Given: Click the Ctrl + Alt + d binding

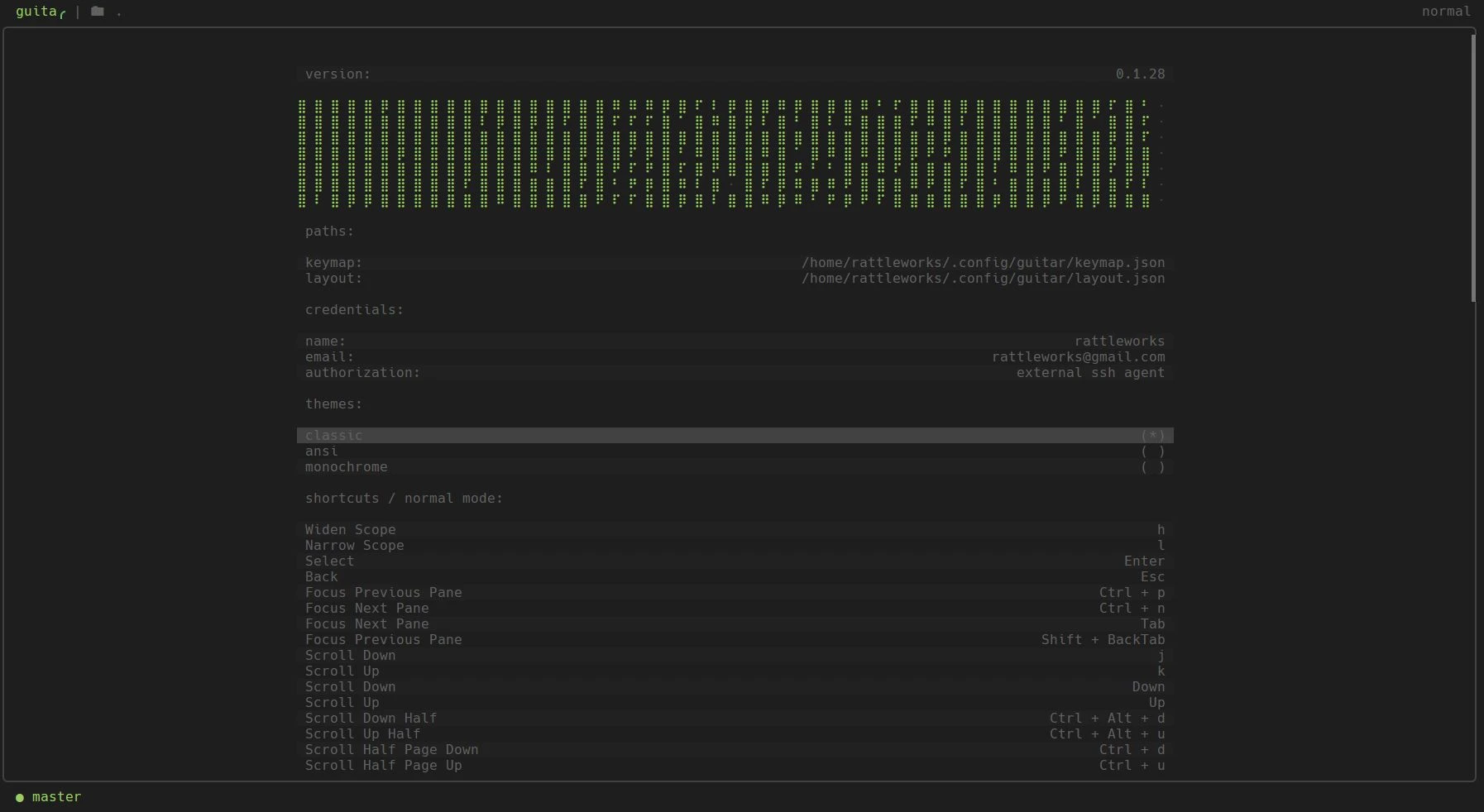Looking at the screenshot, I should pyautogui.click(x=1107, y=719).
